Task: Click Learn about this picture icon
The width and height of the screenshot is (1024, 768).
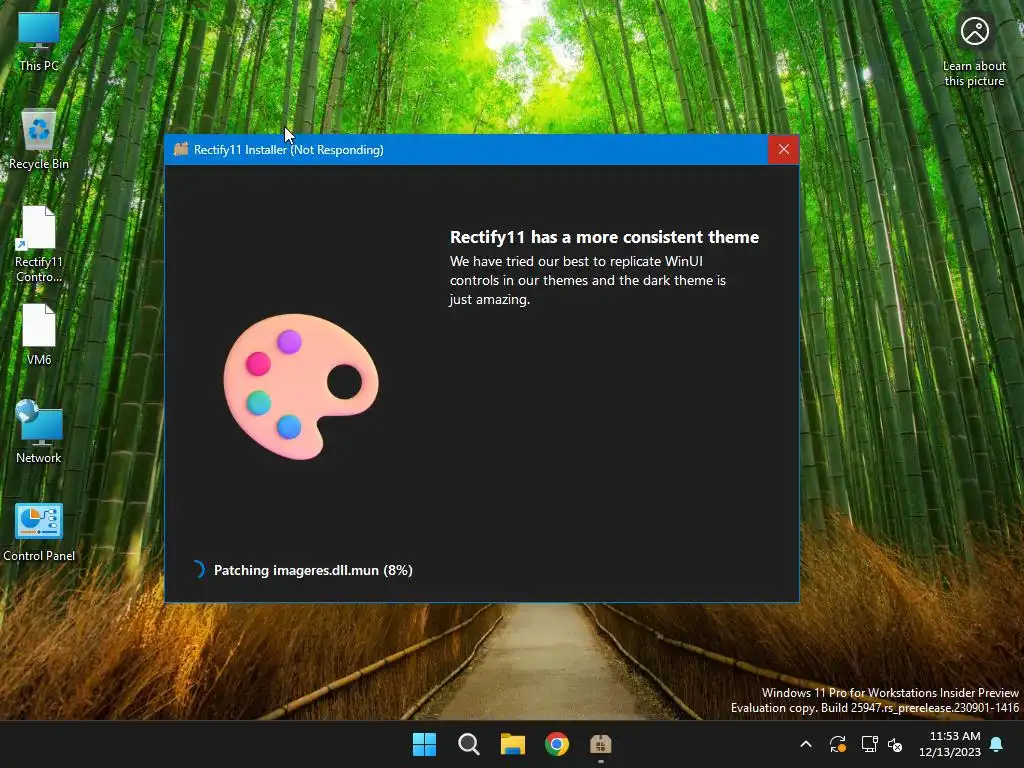Action: click(974, 50)
